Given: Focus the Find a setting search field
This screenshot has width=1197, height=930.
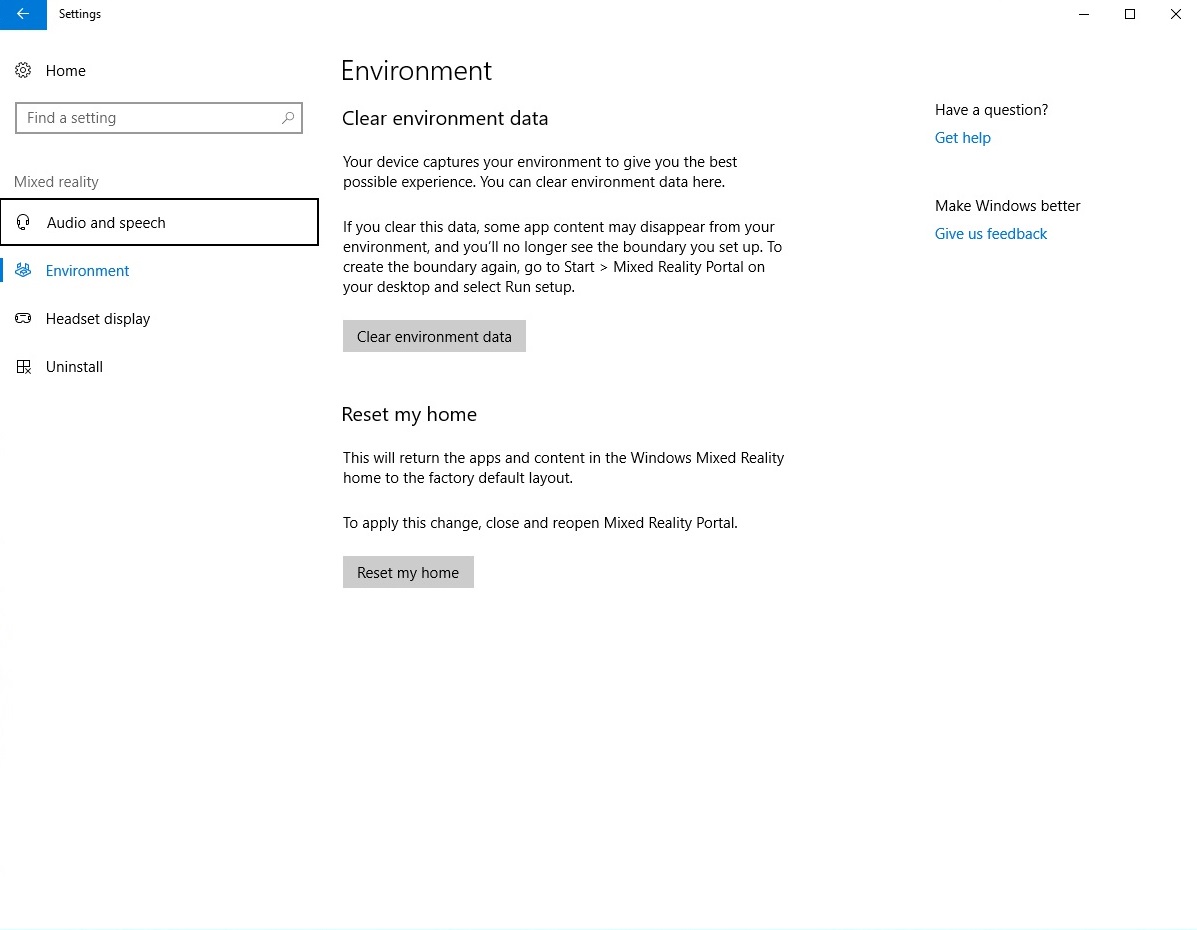Looking at the screenshot, I should 150,118.
